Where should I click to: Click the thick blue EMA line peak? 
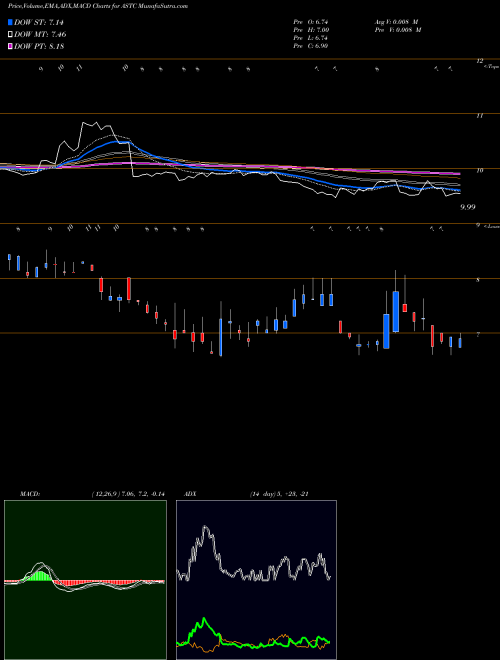click(x=119, y=142)
